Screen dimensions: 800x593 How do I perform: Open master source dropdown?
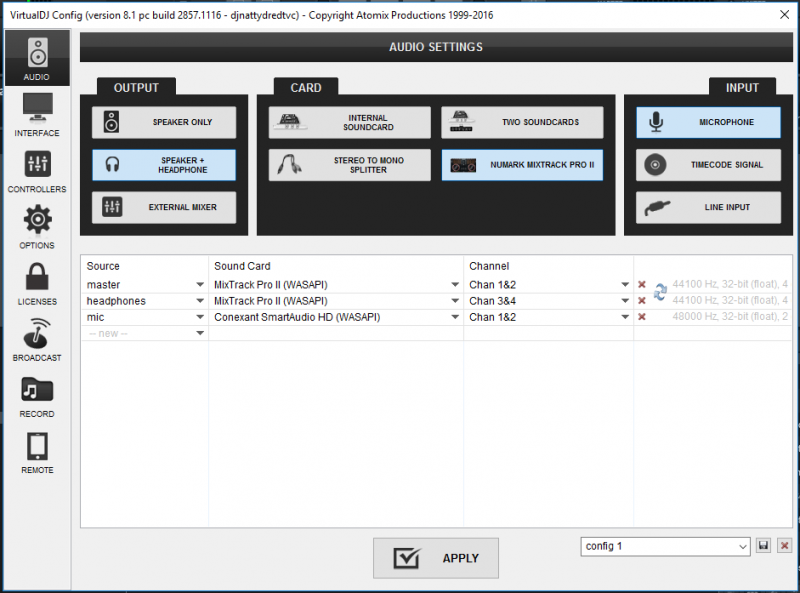[x=200, y=285]
